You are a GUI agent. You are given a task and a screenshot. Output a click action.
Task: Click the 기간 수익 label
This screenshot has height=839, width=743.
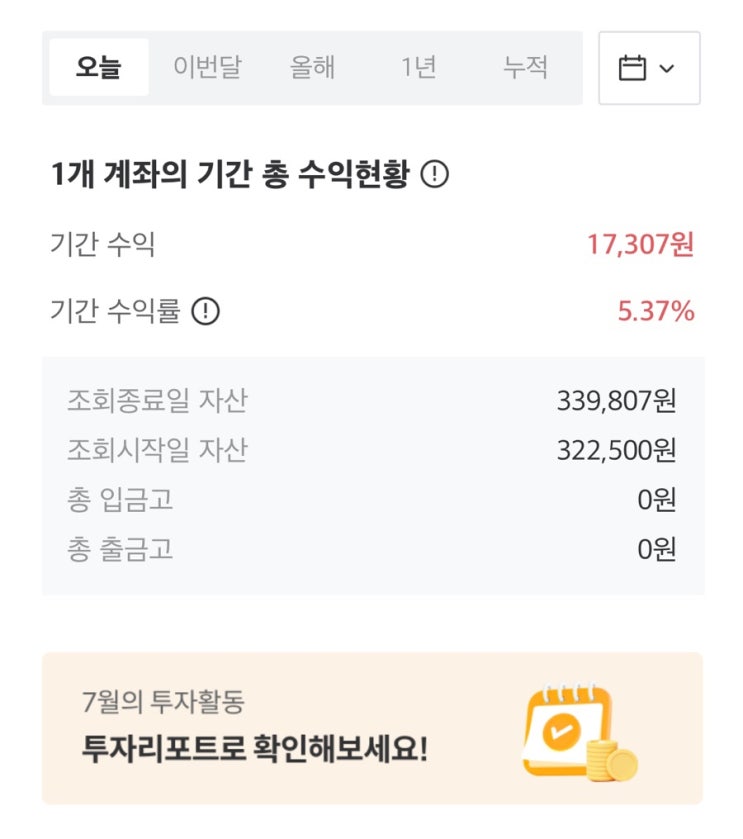[x=102, y=245]
